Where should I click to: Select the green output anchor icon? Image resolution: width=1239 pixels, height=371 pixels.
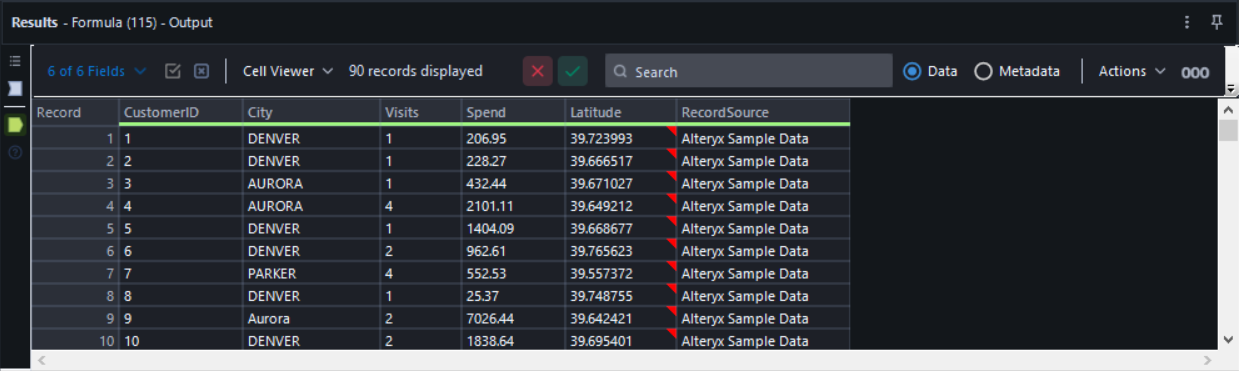coord(15,125)
